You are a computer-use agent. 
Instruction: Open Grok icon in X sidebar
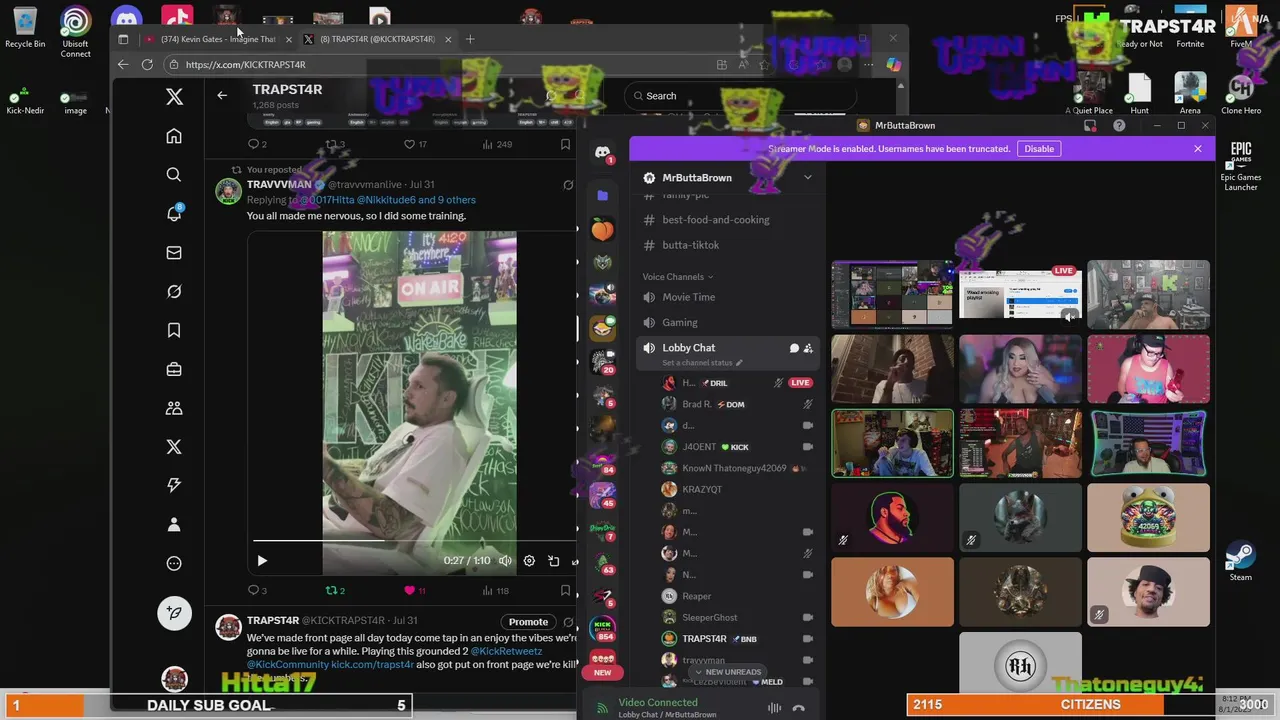[174, 291]
